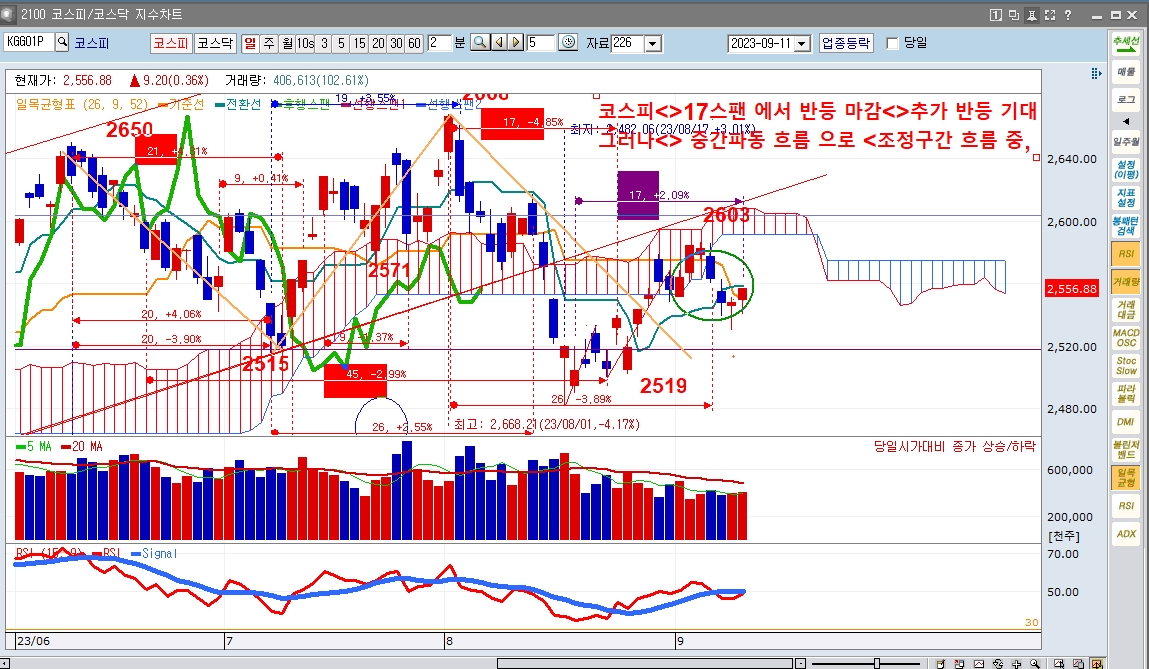Select the 주 weekly period tab
The width and height of the screenshot is (1149, 669).
269,42
